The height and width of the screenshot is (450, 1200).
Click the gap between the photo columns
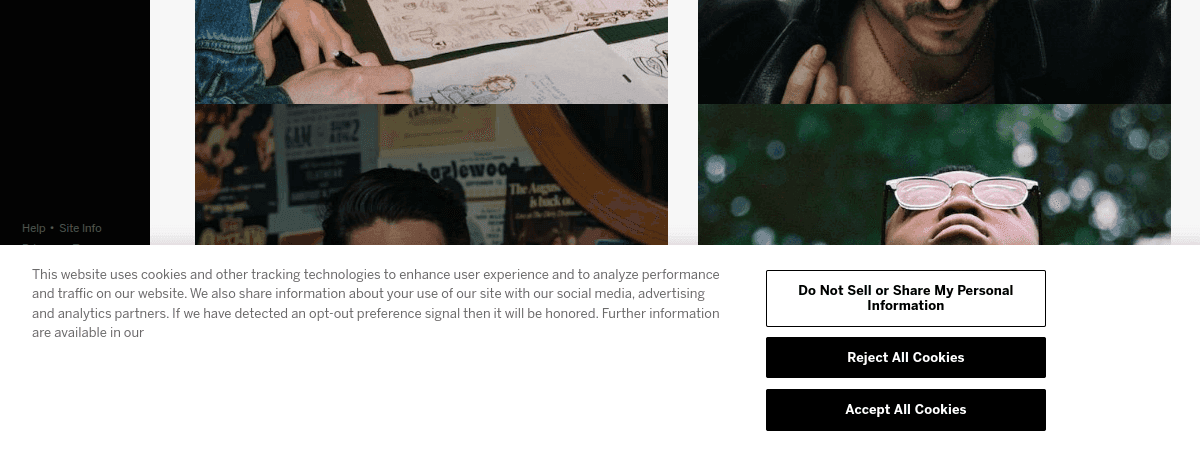tap(683, 122)
